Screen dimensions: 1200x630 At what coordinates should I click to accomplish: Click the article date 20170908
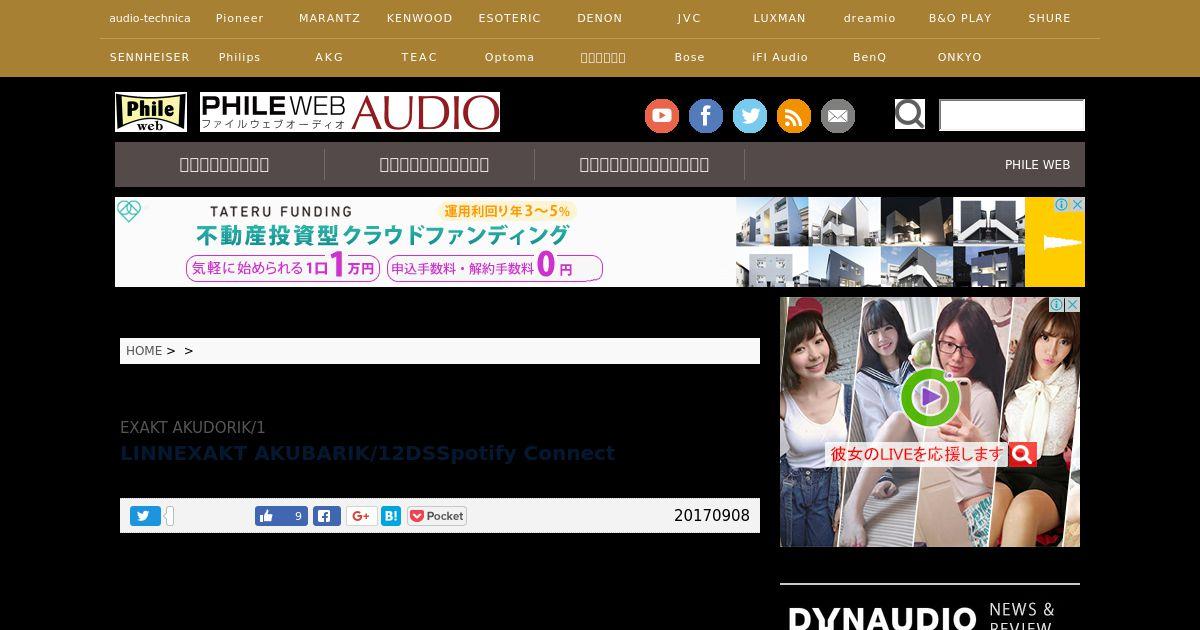coord(712,516)
